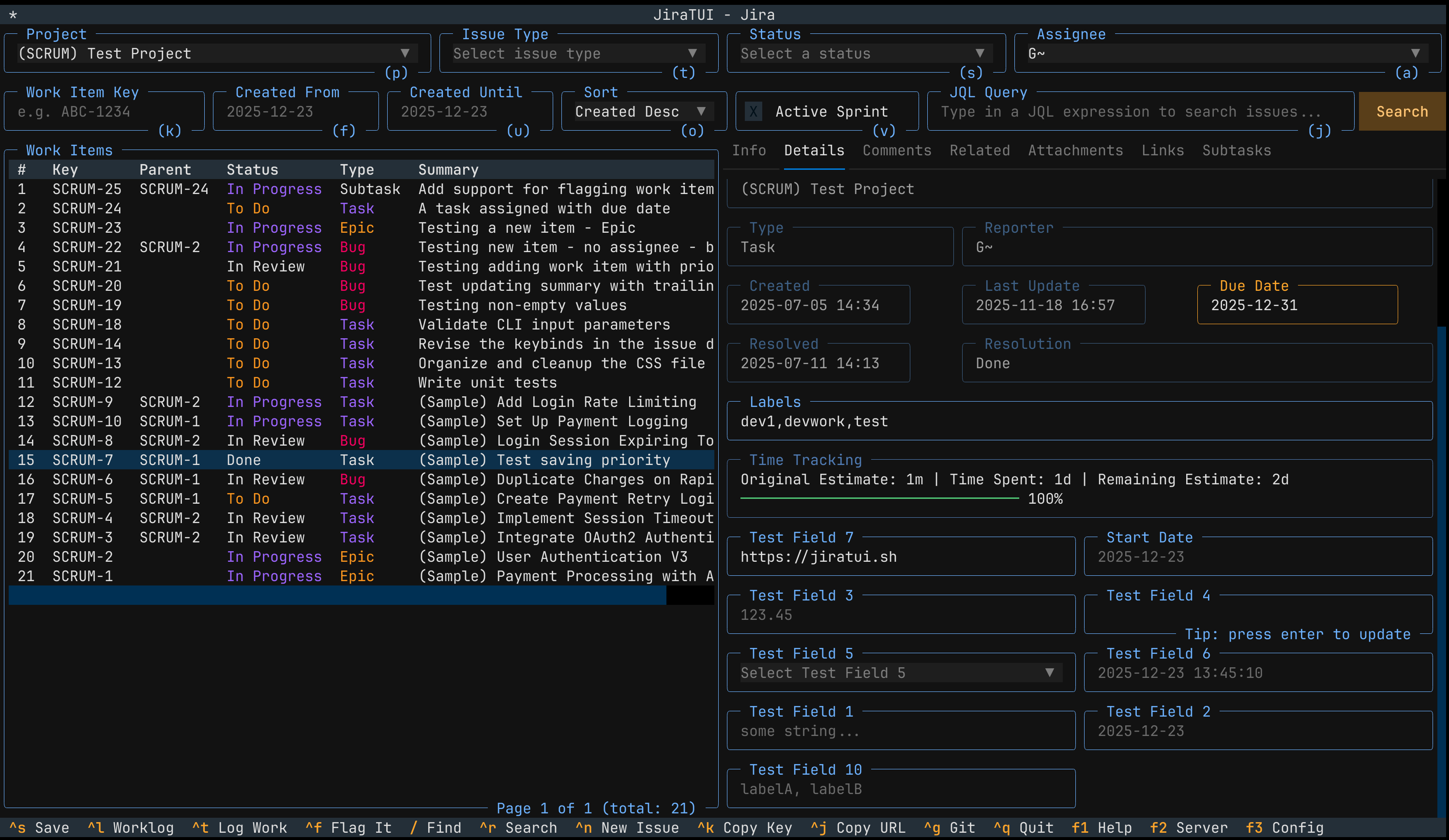Open the Assignee dropdown
The height and width of the screenshot is (840, 1449).
[x=1228, y=54]
